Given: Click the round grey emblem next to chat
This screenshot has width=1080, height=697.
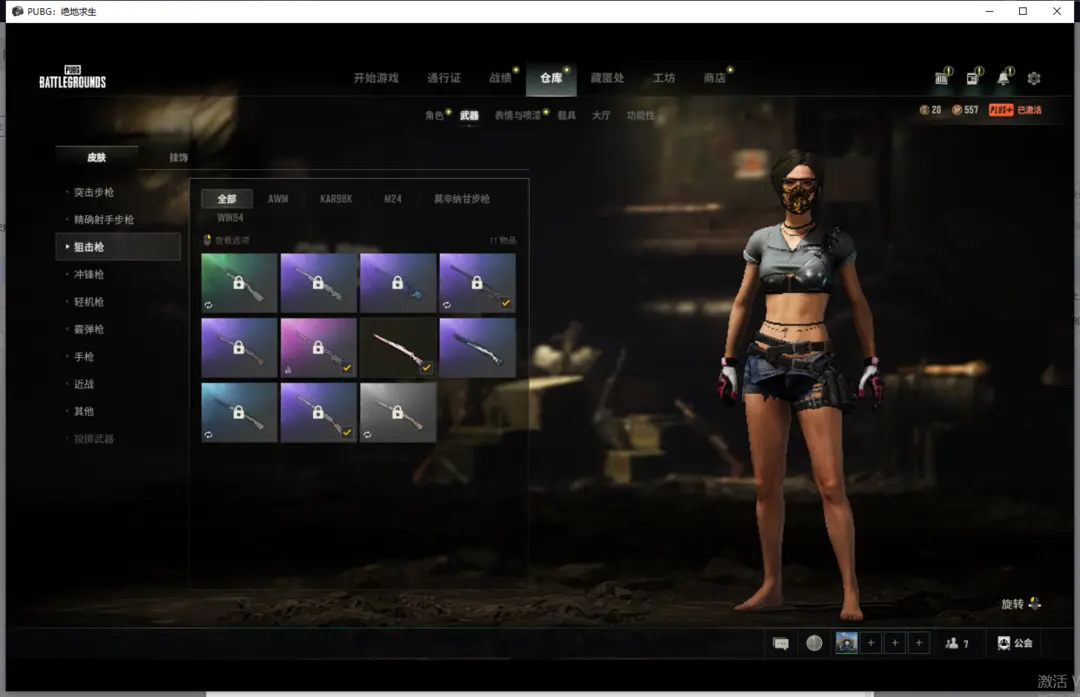Looking at the screenshot, I should coord(814,643).
